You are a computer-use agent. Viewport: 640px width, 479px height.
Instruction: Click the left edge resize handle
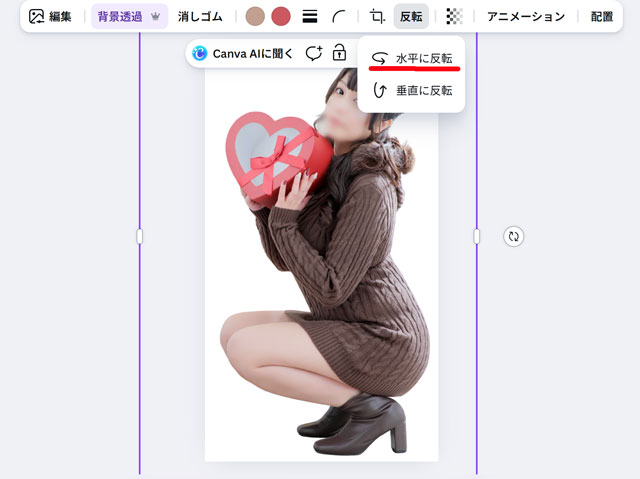[x=140, y=236]
